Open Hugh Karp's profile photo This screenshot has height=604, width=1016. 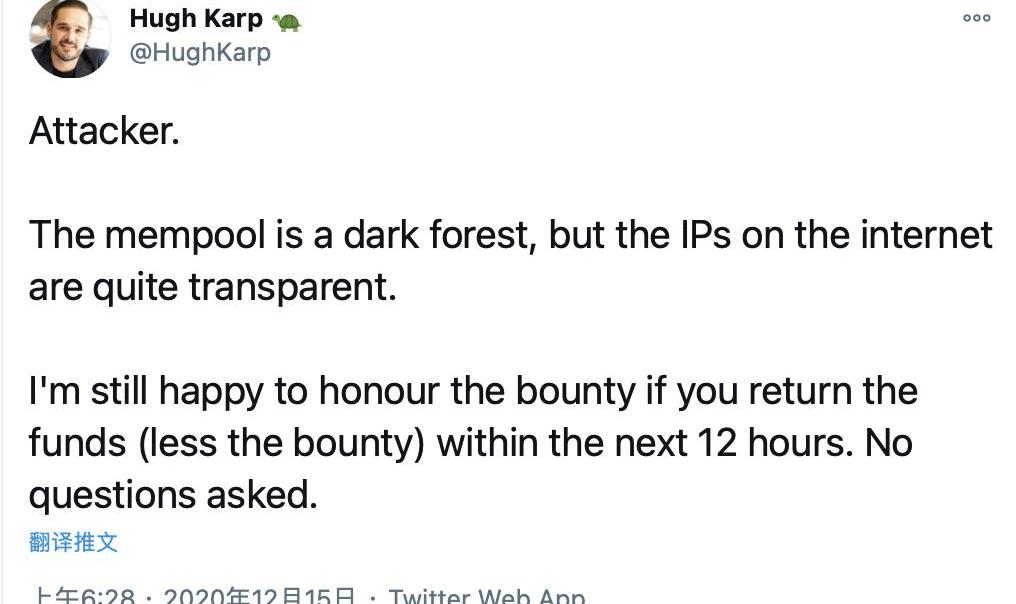click(69, 38)
